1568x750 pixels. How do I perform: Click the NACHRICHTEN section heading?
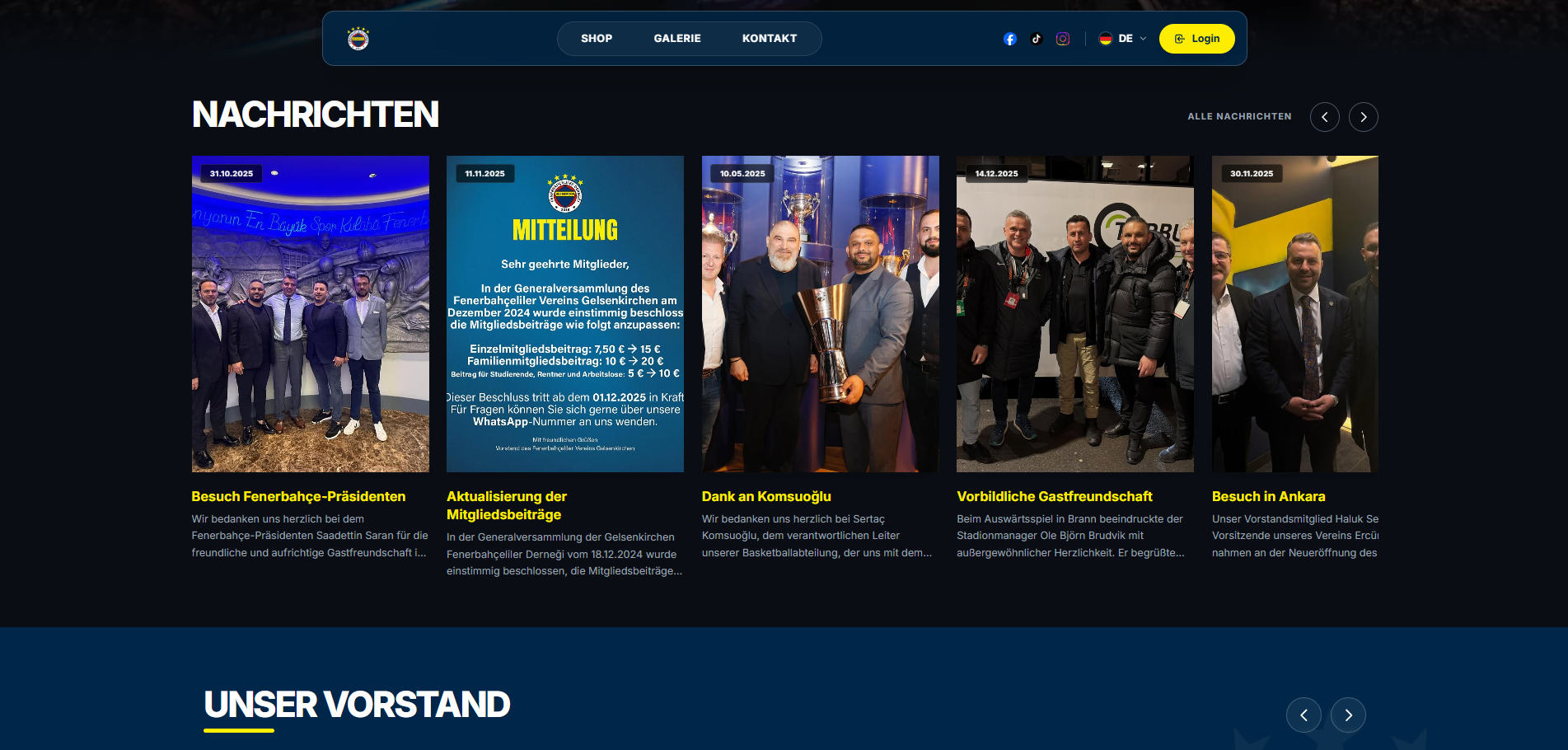pyautogui.click(x=316, y=115)
